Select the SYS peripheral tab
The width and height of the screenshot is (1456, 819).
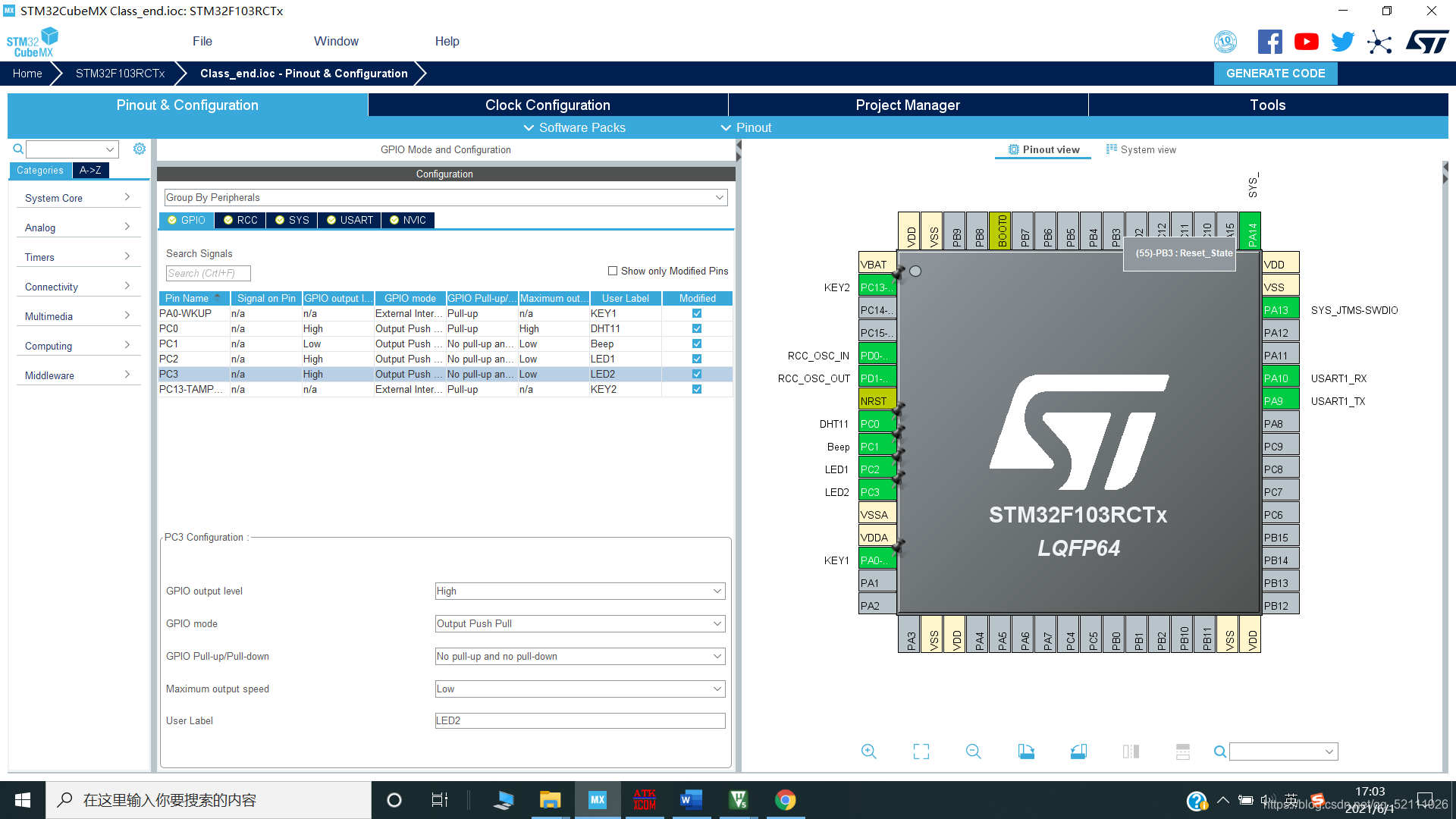tap(292, 220)
